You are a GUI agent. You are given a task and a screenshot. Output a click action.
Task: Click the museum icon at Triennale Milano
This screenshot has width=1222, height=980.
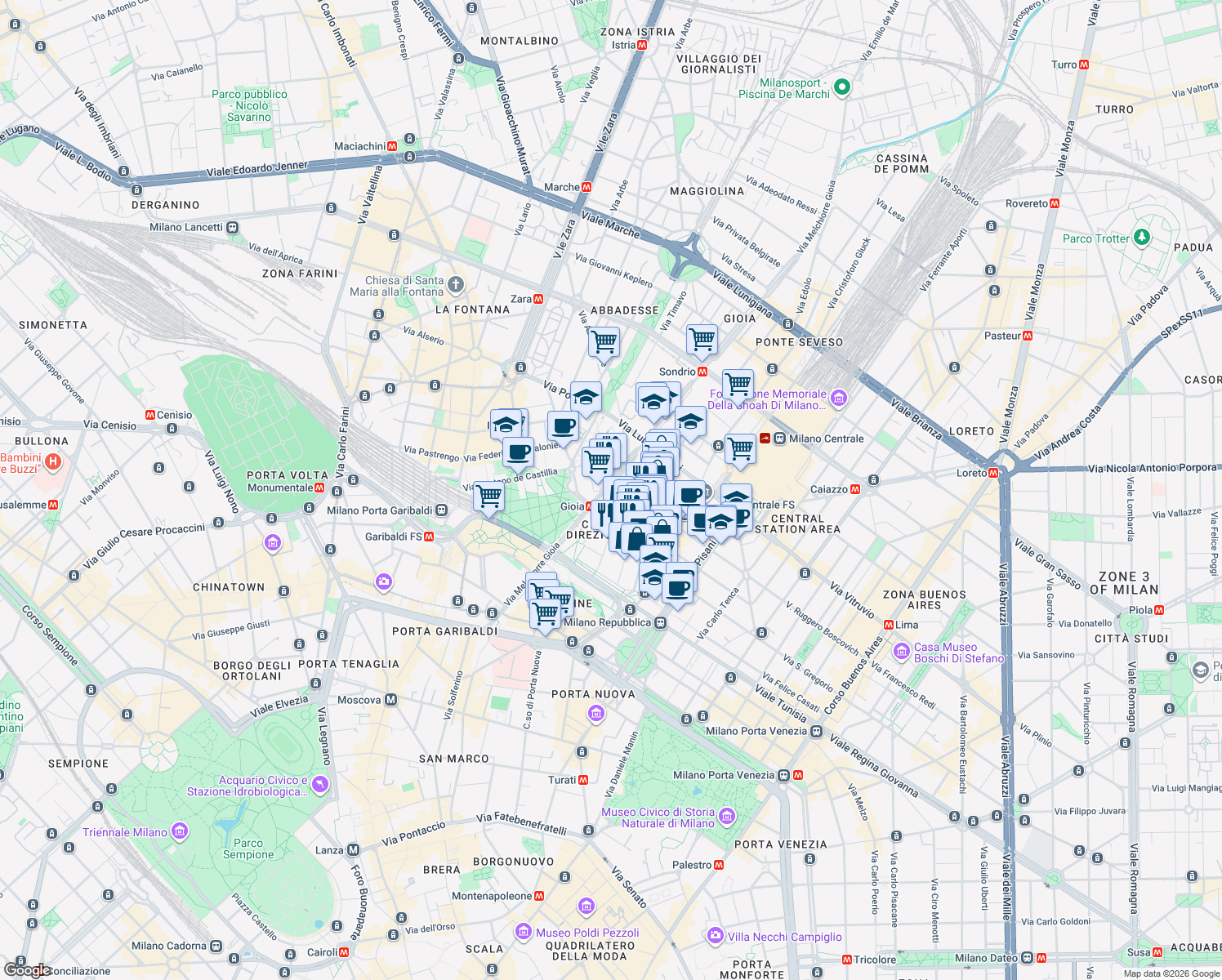tap(179, 831)
